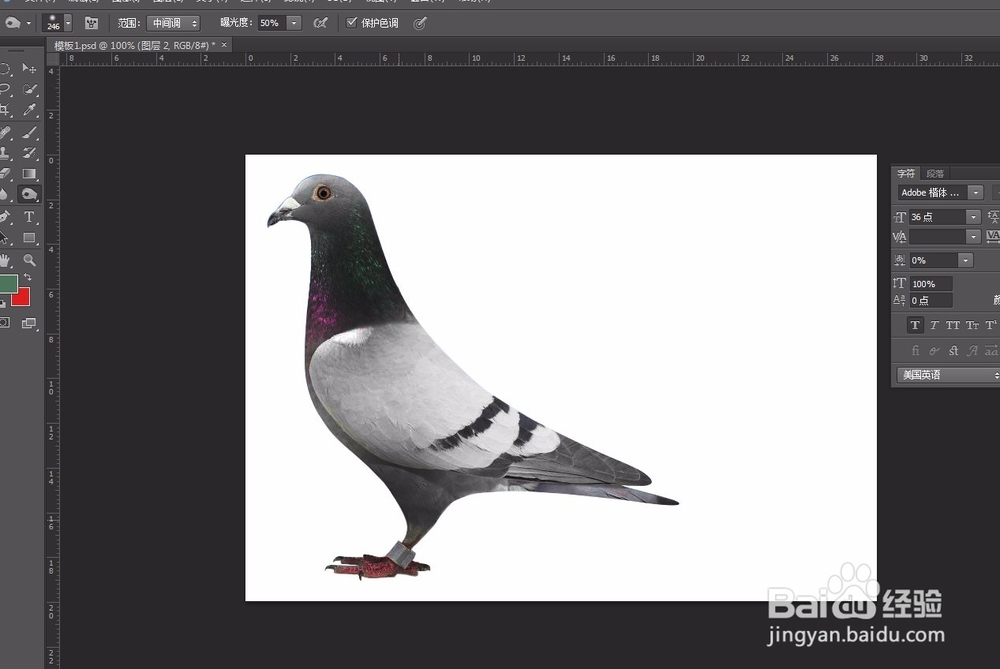Switch to the 段落 tab
Screen dimensions: 1000x669
tap(935, 173)
